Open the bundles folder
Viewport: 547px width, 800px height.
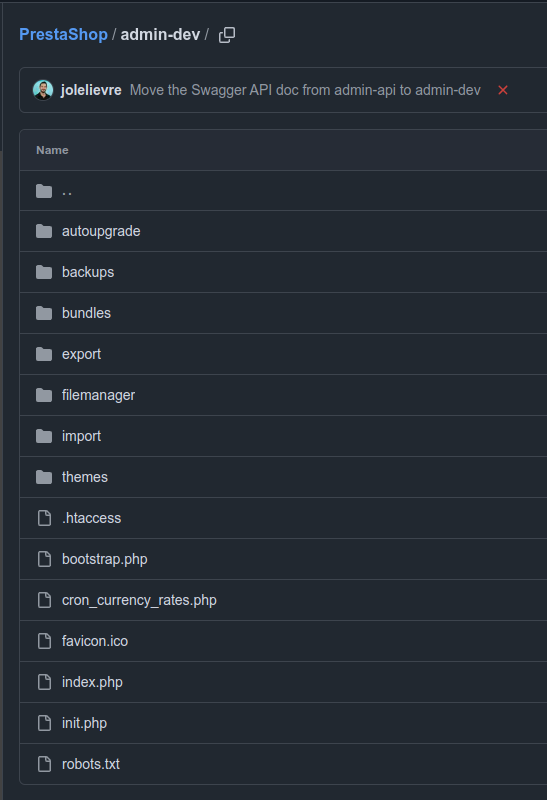pos(86,313)
